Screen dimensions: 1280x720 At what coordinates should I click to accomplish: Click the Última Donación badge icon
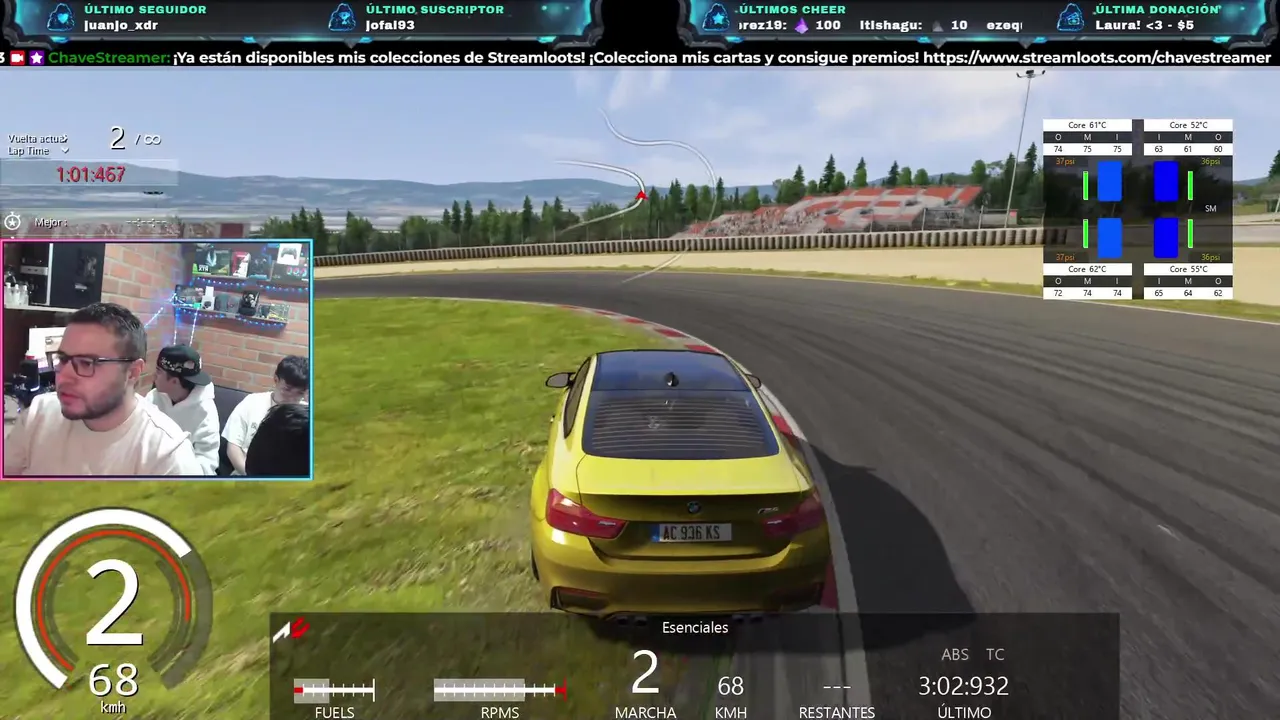[x=1071, y=18]
